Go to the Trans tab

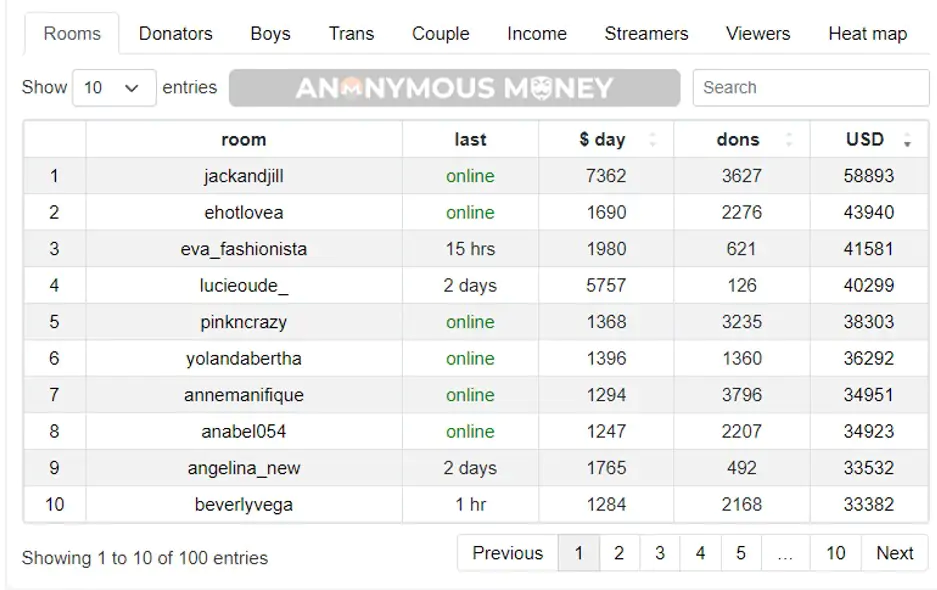(351, 33)
